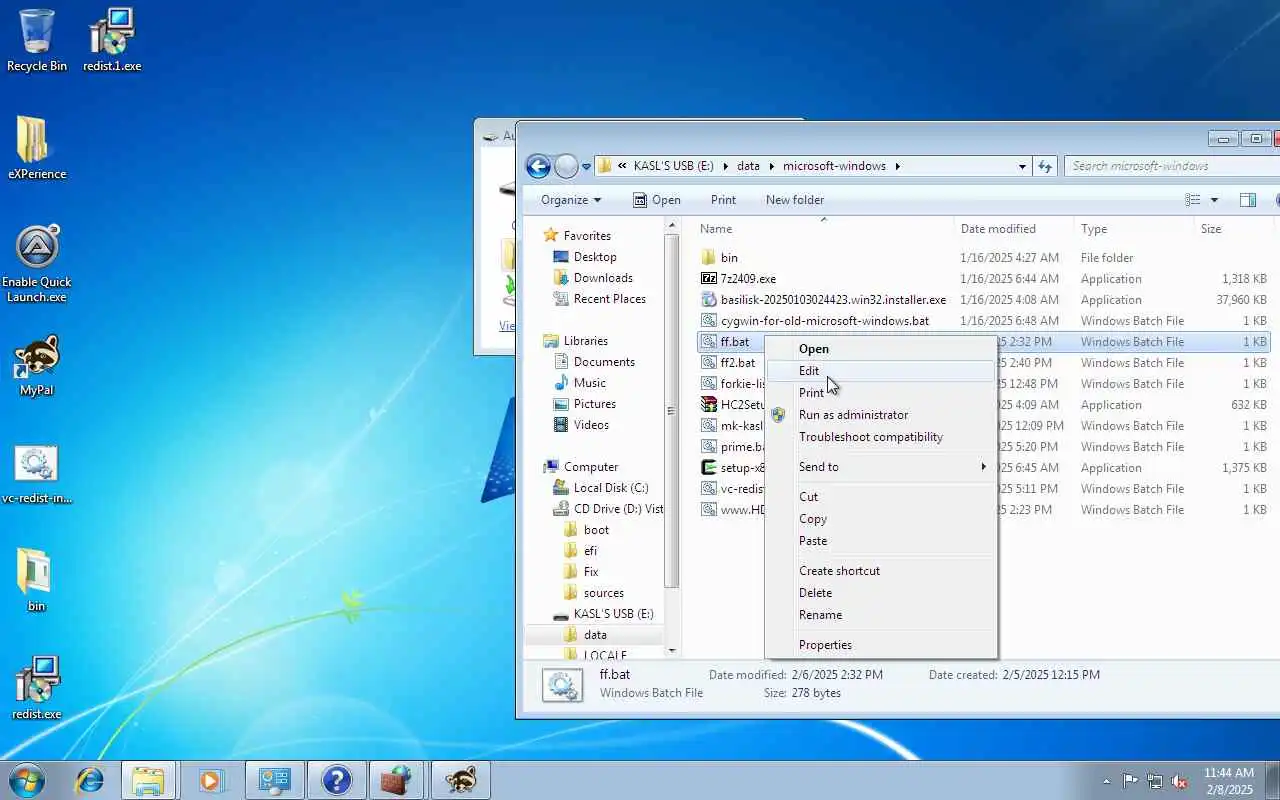Image resolution: width=1280 pixels, height=800 pixels.
Task: Open Windows Explorer taskbar button
Action: (x=148, y=780)
